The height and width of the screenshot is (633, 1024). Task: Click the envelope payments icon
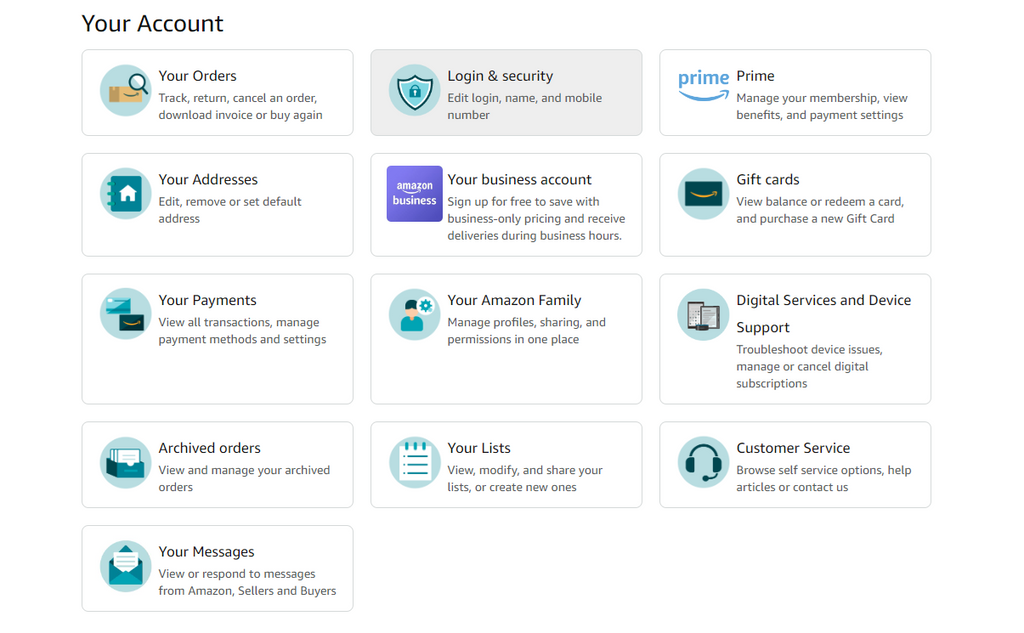(124, 313)
